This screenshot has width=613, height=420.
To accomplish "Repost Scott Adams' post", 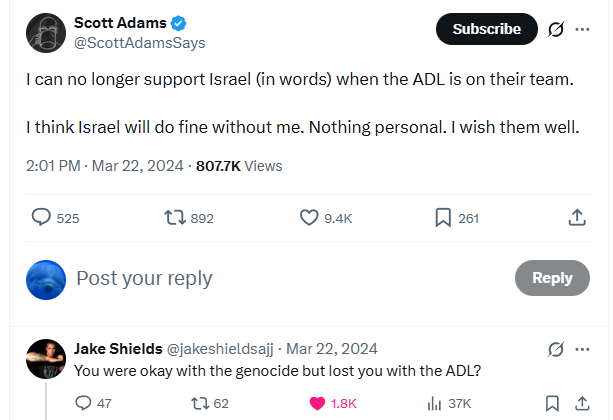I will pyautogui.click(x=173, y=217).
